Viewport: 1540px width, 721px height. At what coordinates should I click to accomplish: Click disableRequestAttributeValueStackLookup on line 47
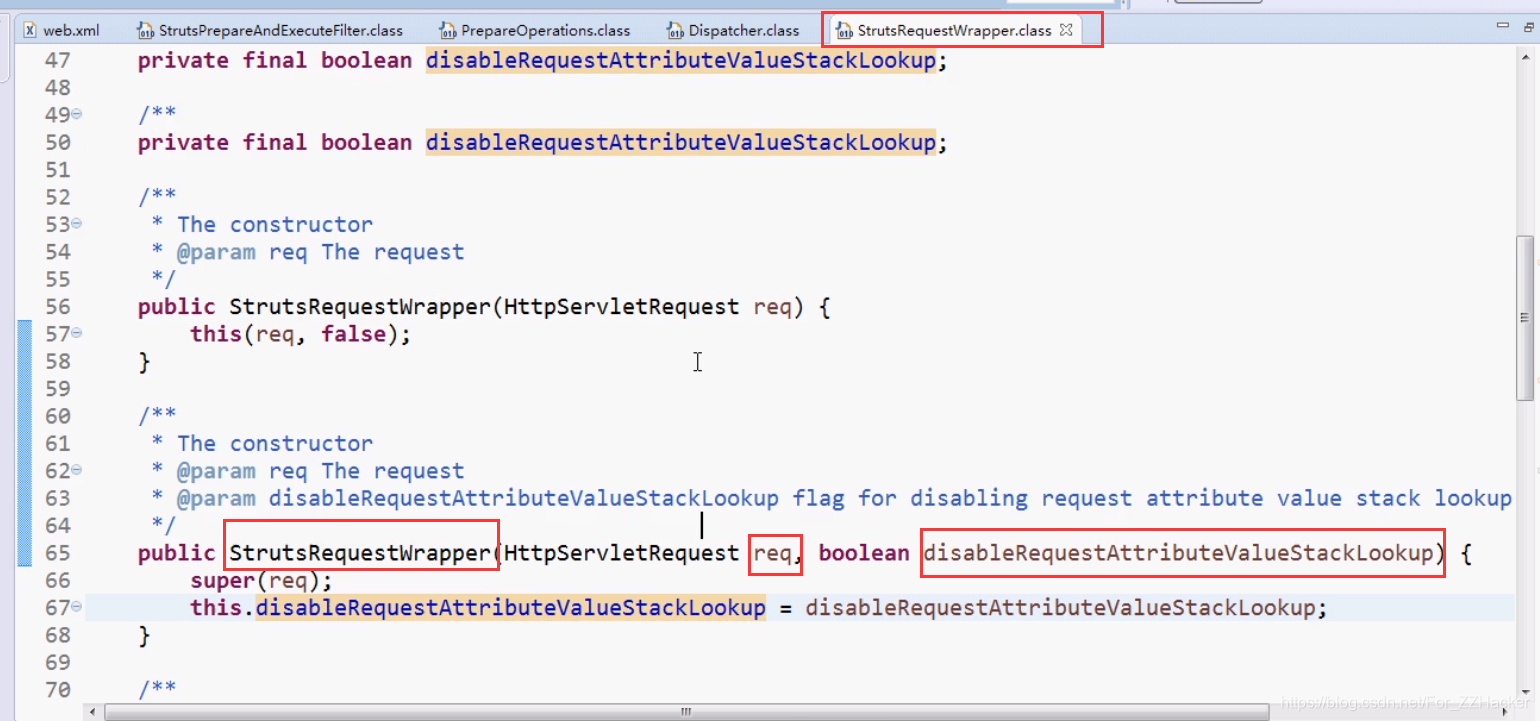click(x=681, y=61)
